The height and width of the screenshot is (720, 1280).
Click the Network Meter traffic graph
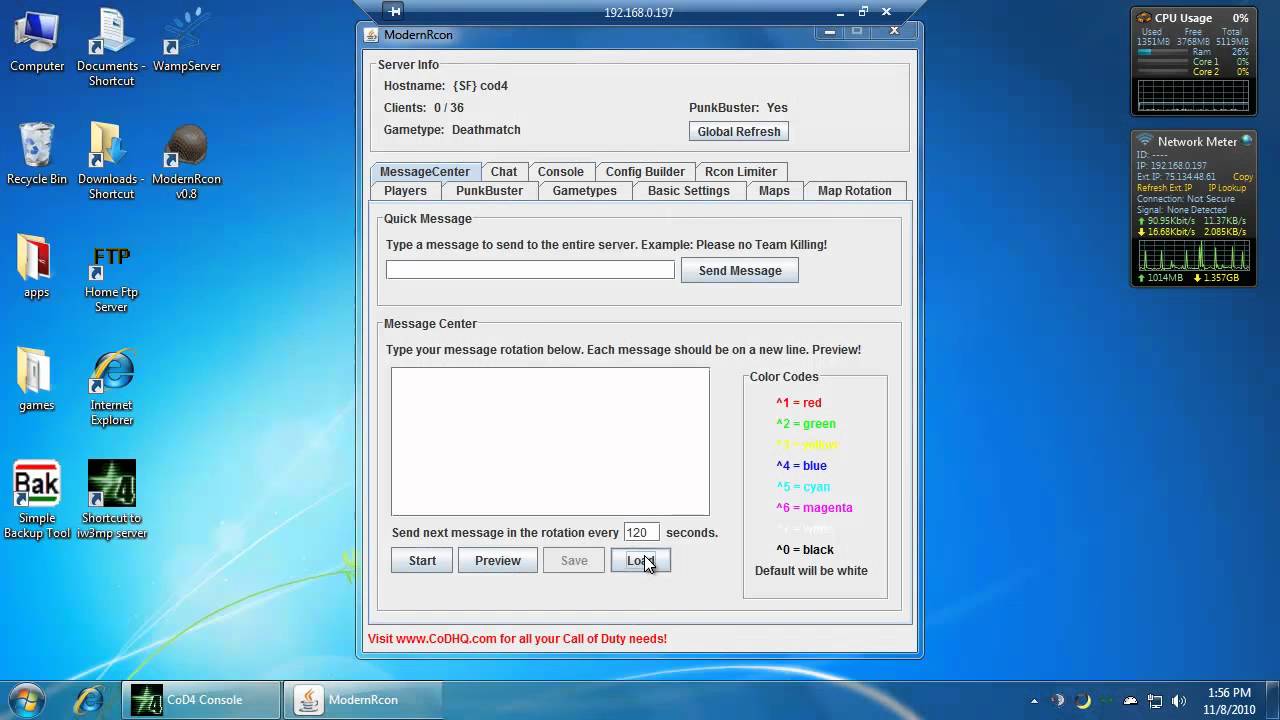[1194, 255]
